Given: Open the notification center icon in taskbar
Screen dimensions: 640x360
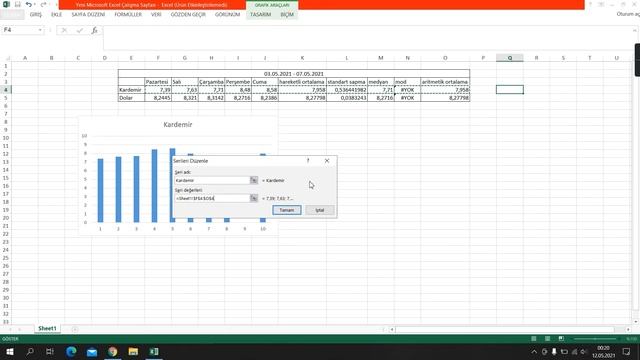Looking at the screenshot, I should pos(627,351).
